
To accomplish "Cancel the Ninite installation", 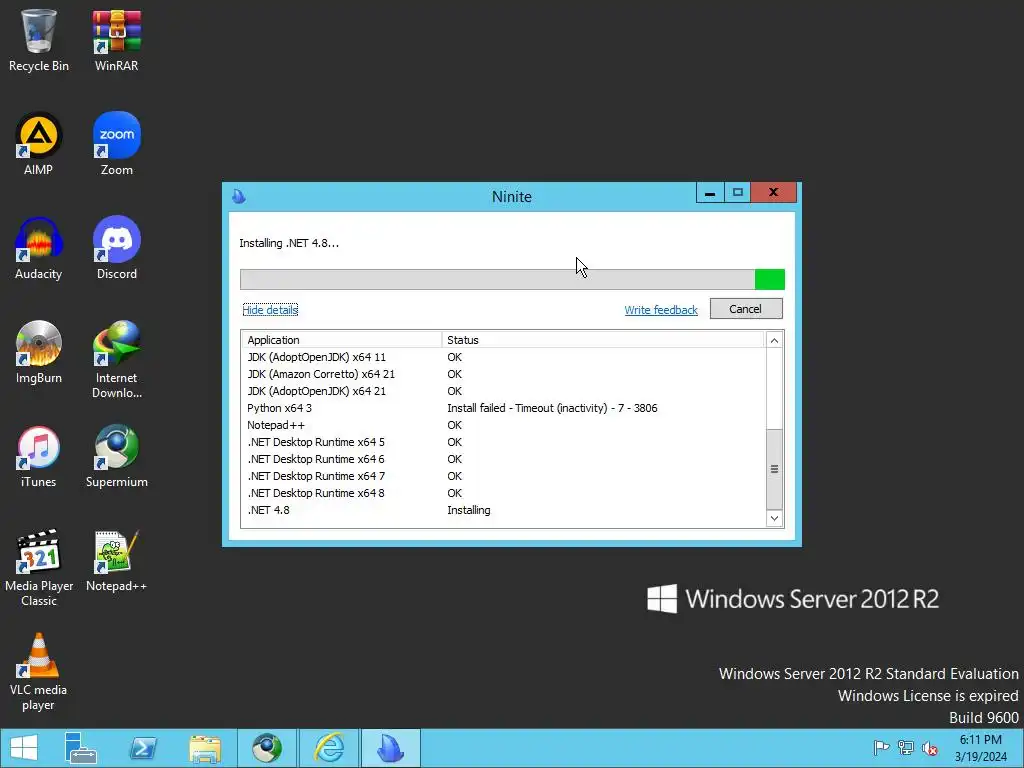I will [746, 309].
